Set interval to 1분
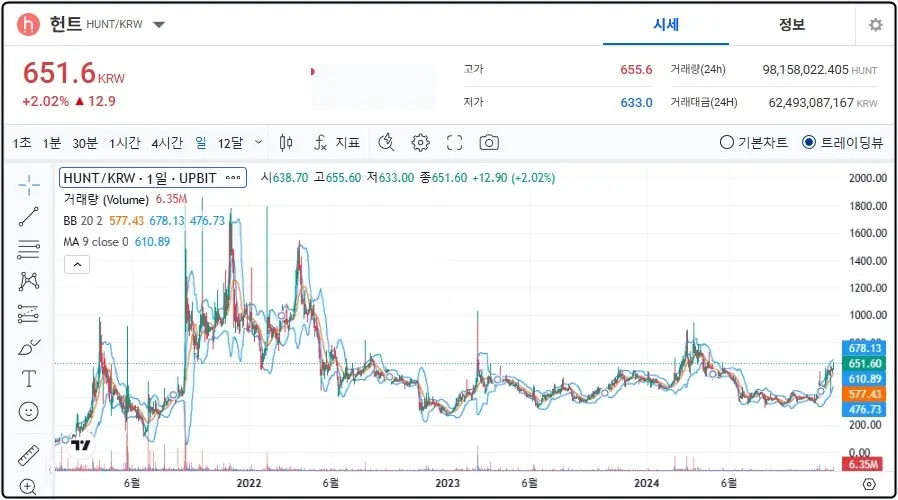This screenshot has width=898, height=500. (x=52, y=143)
